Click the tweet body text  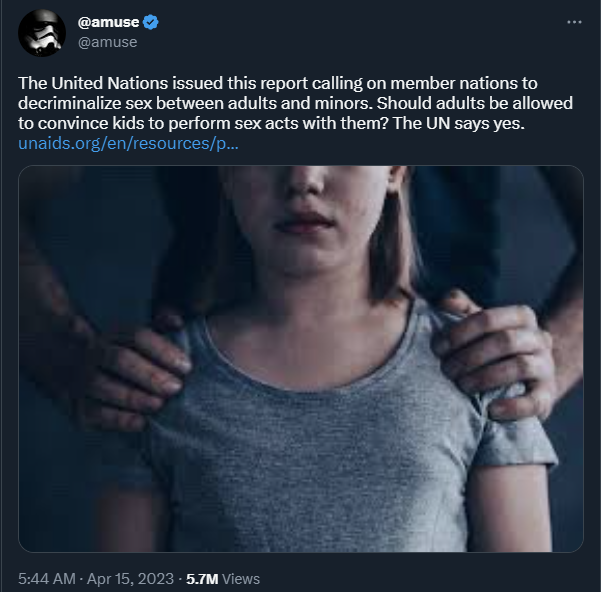[296, 113]
